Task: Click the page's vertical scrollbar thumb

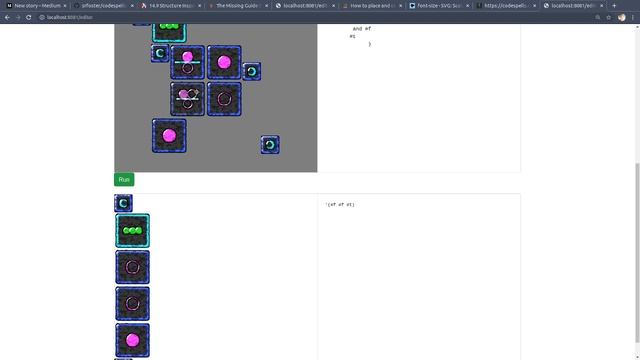Action: 637,252
